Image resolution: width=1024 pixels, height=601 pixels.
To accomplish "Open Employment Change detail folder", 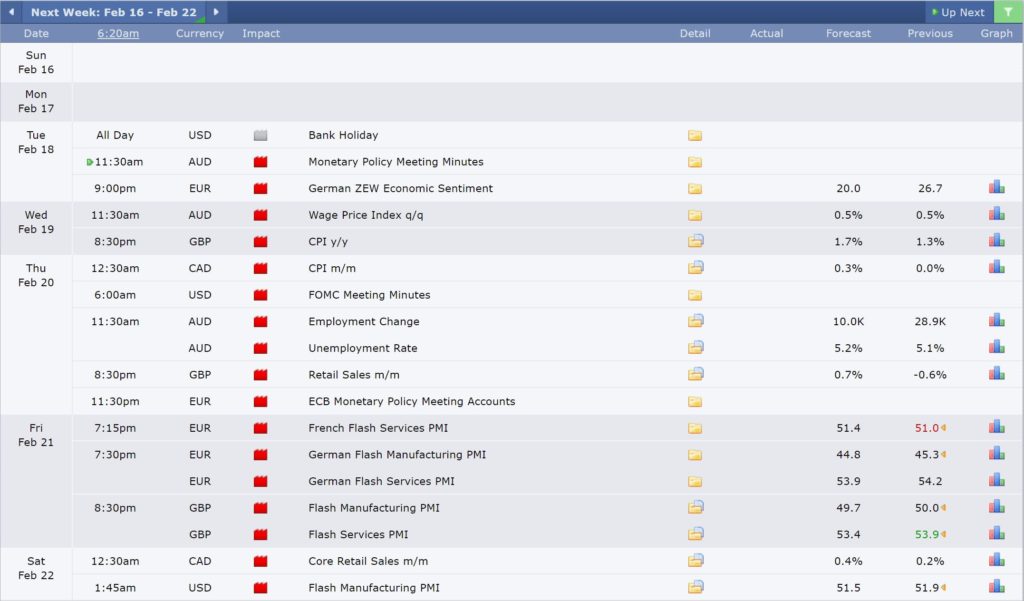I will 696,321.
